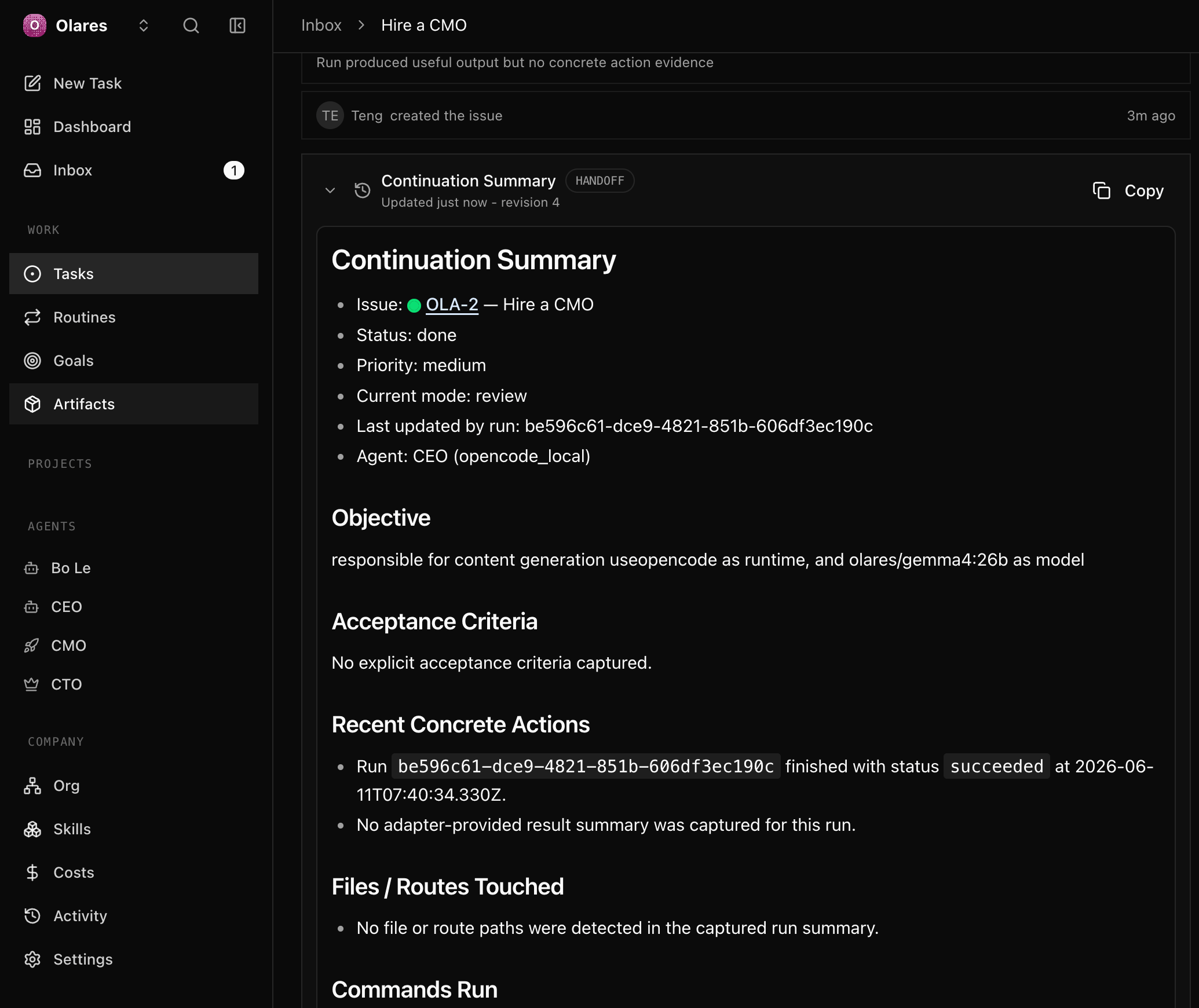
Task: Open the OLA-2 issue link
Action: 452,305
